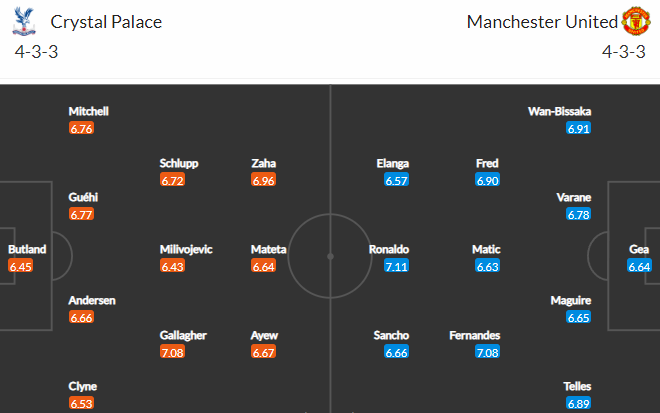660x413 pixels.
Task: Open Manchester United team name link
Action: tap(542, 22)
